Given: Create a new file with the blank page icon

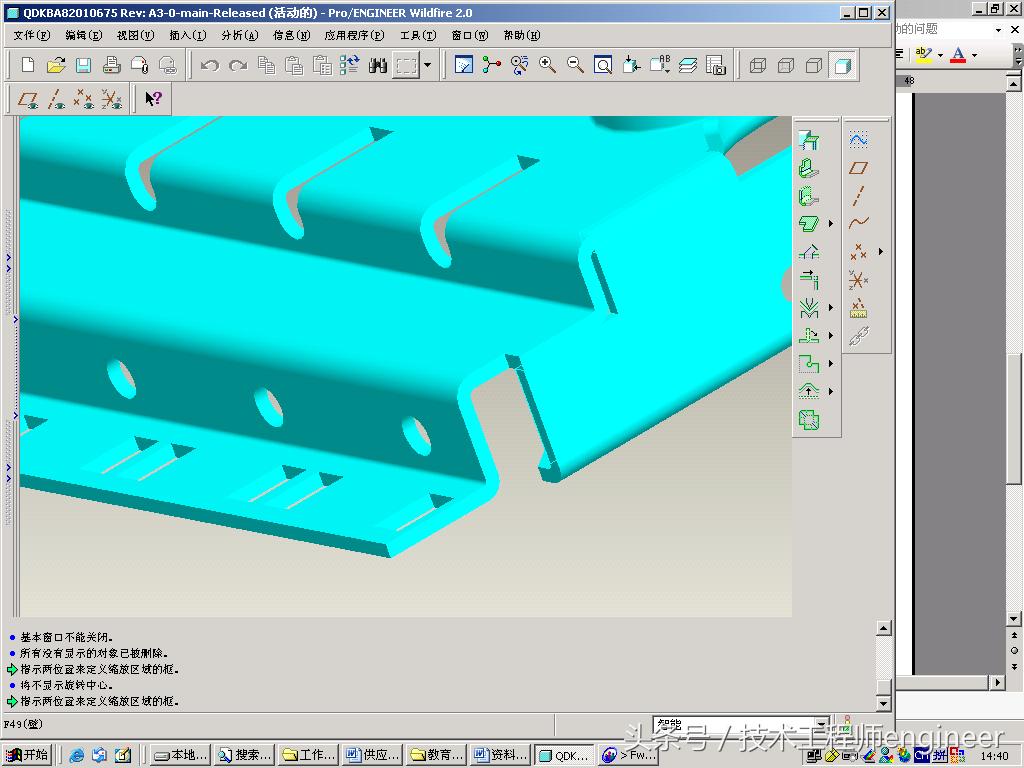Looking at the screenshot, I should (27, 65).
